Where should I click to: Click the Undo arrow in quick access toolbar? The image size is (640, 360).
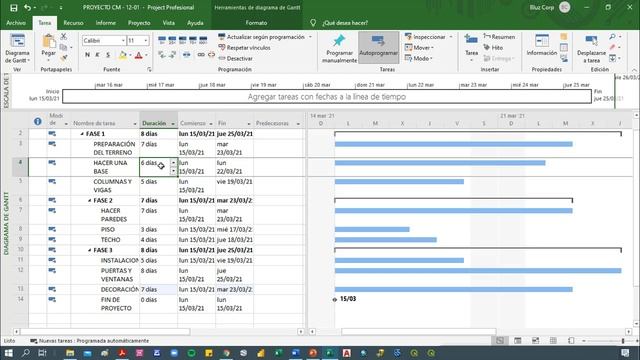click(x=27, y=7)
